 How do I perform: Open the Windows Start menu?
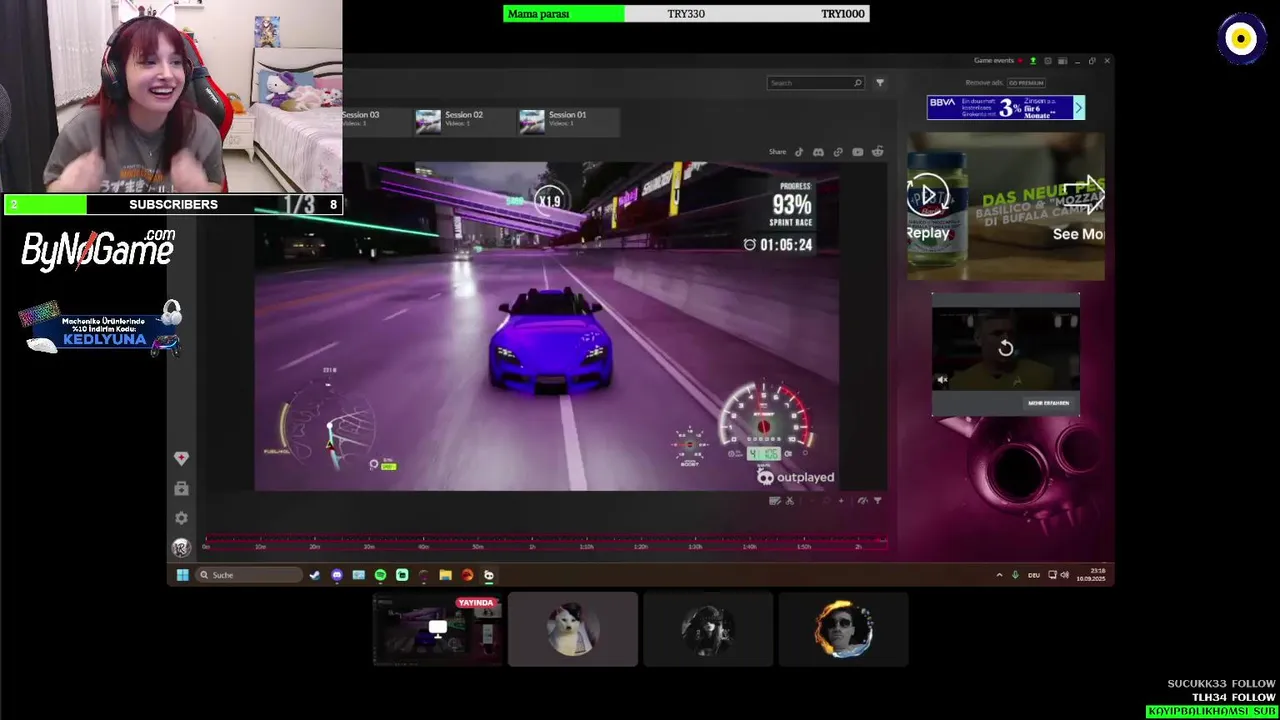pyautogui.click(x=182, y=575)
